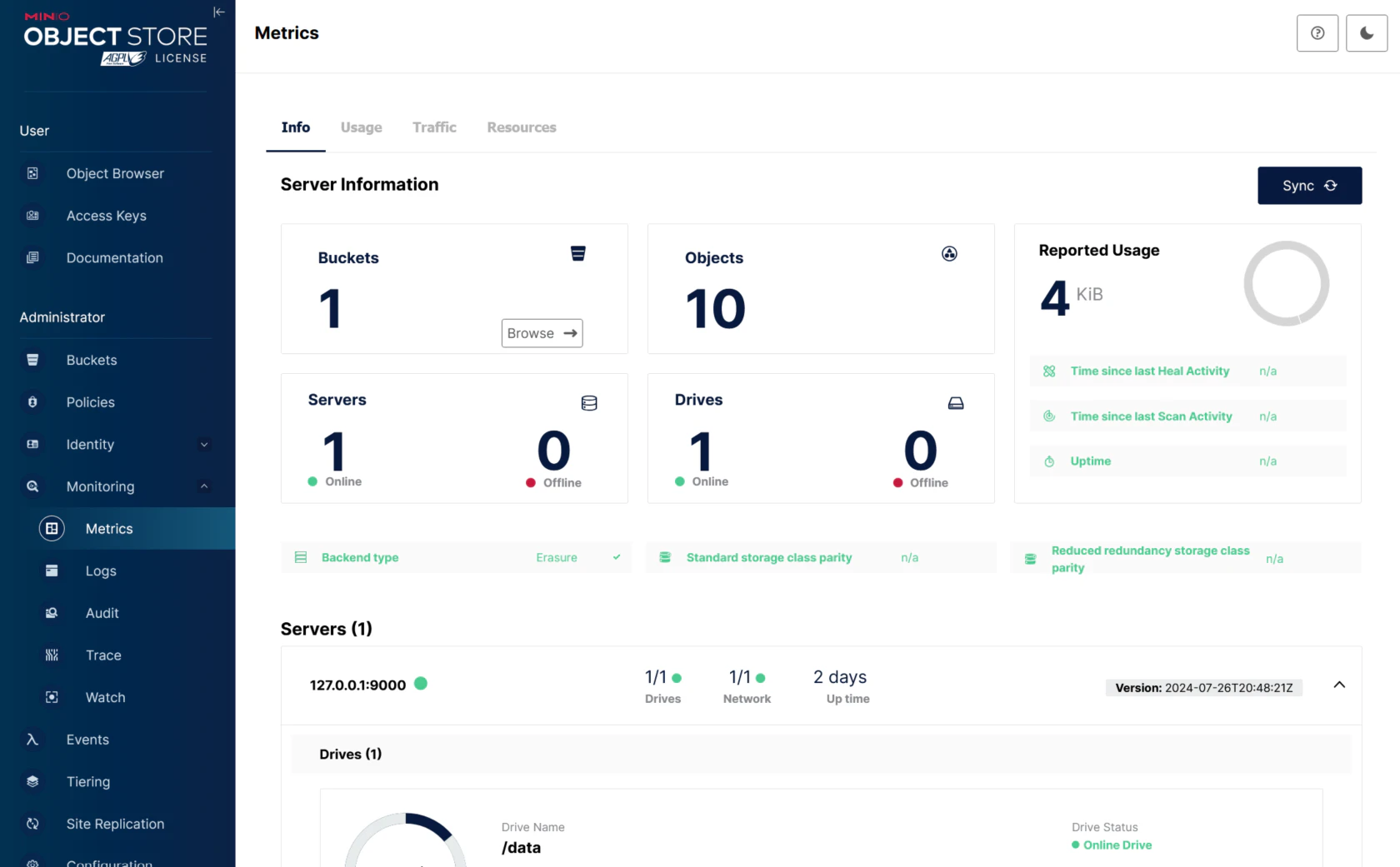1400x867 pixels.
Task: Collapse the Monitoring submenu chevron
Action: (204, 486)
